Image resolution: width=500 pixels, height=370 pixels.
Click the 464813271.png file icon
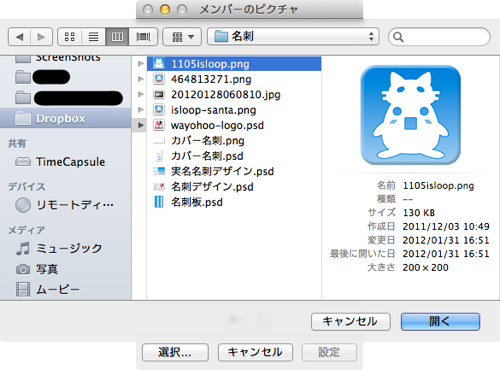(159, 79)
